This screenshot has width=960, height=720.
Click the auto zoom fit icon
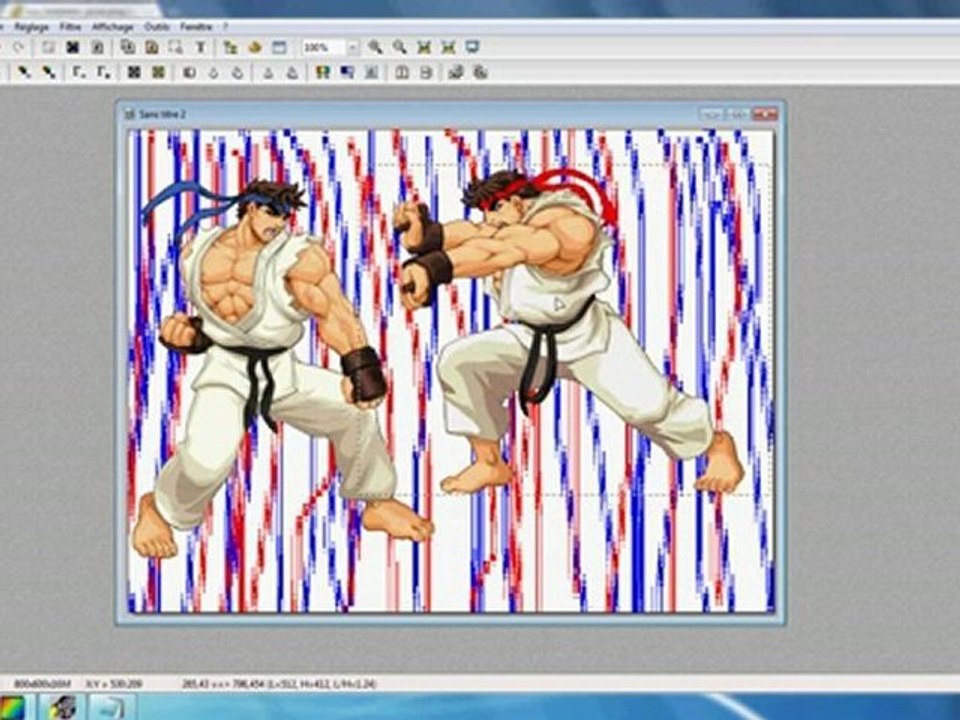(x=448, y=47)
